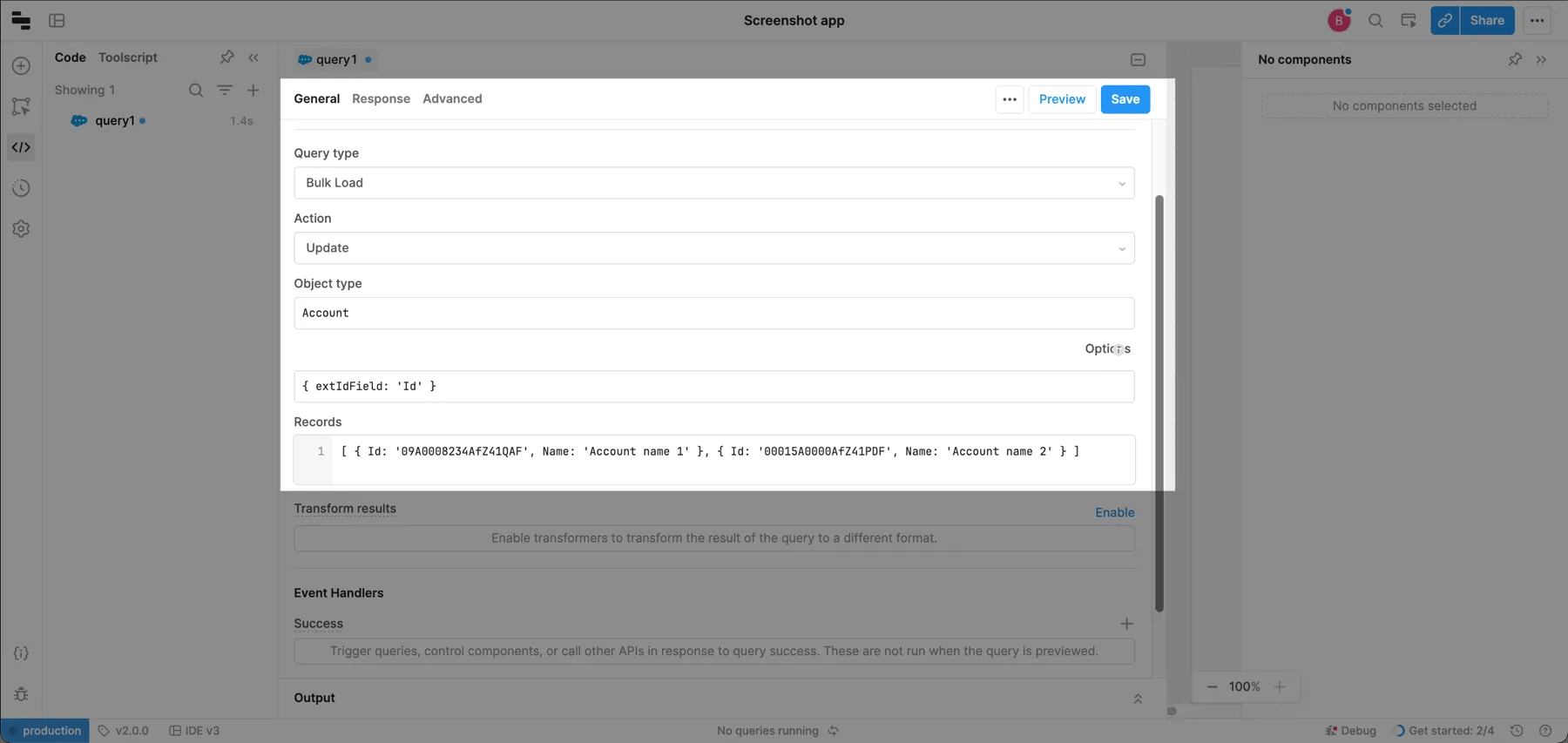
Task: Switch to the Advanced tab
Action: click(x=452, y=98)
